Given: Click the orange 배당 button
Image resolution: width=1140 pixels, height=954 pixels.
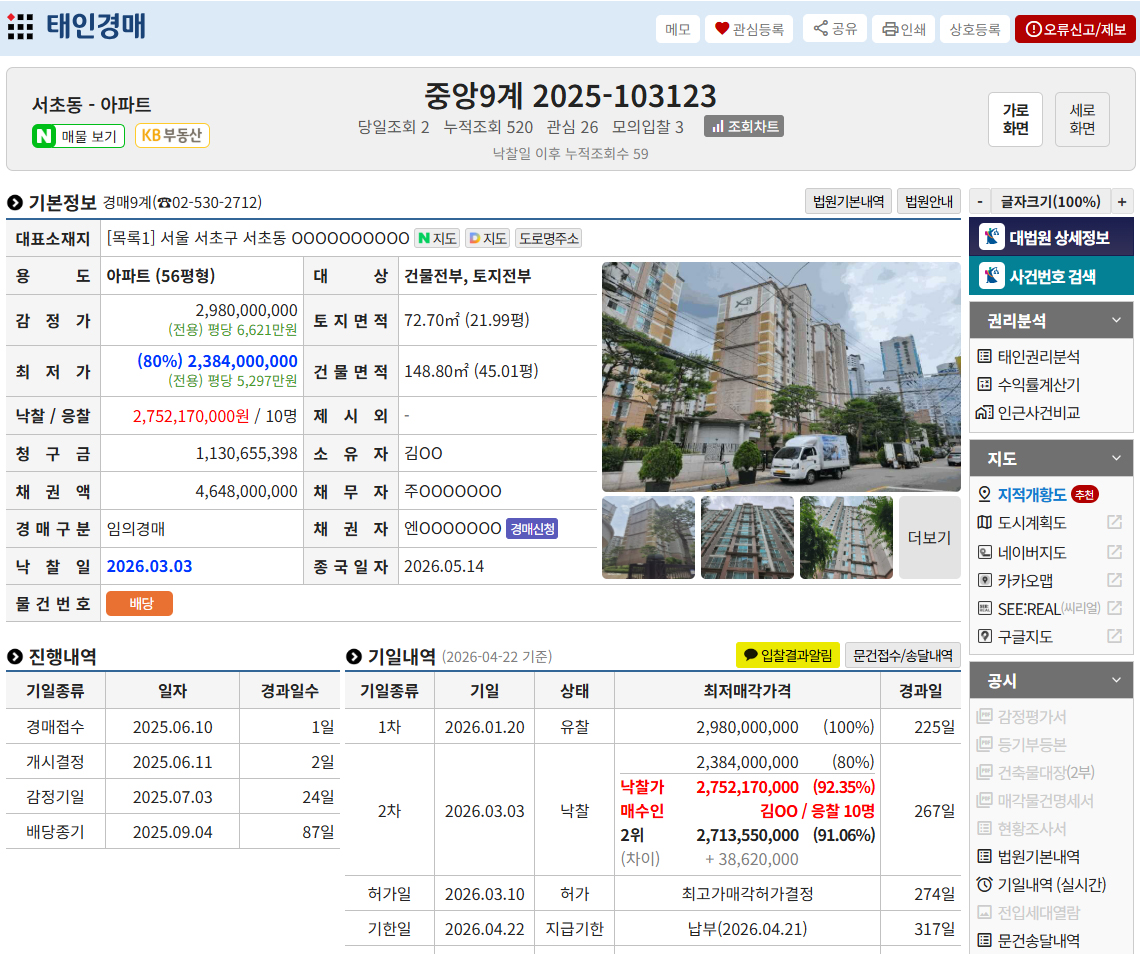Looking at the screenshot, I should click(x=140, y=604).
